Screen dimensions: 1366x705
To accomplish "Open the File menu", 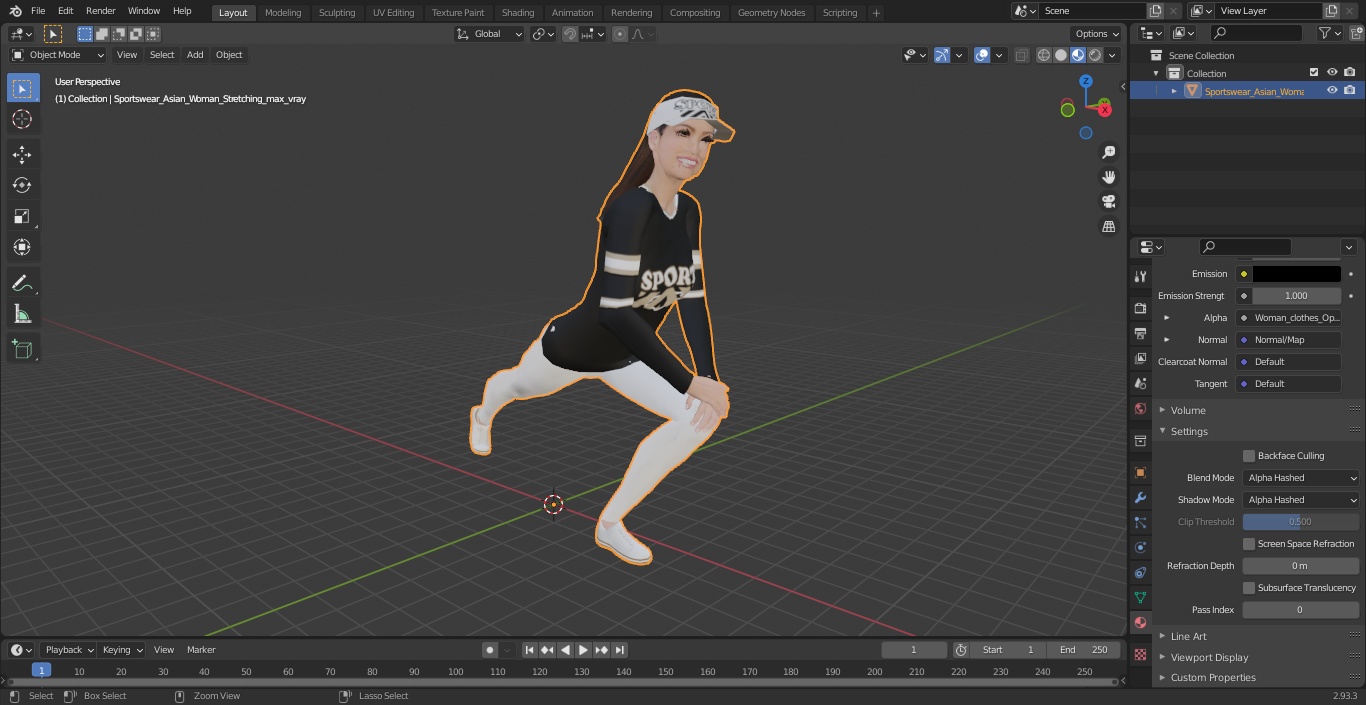I will (38, 11).
